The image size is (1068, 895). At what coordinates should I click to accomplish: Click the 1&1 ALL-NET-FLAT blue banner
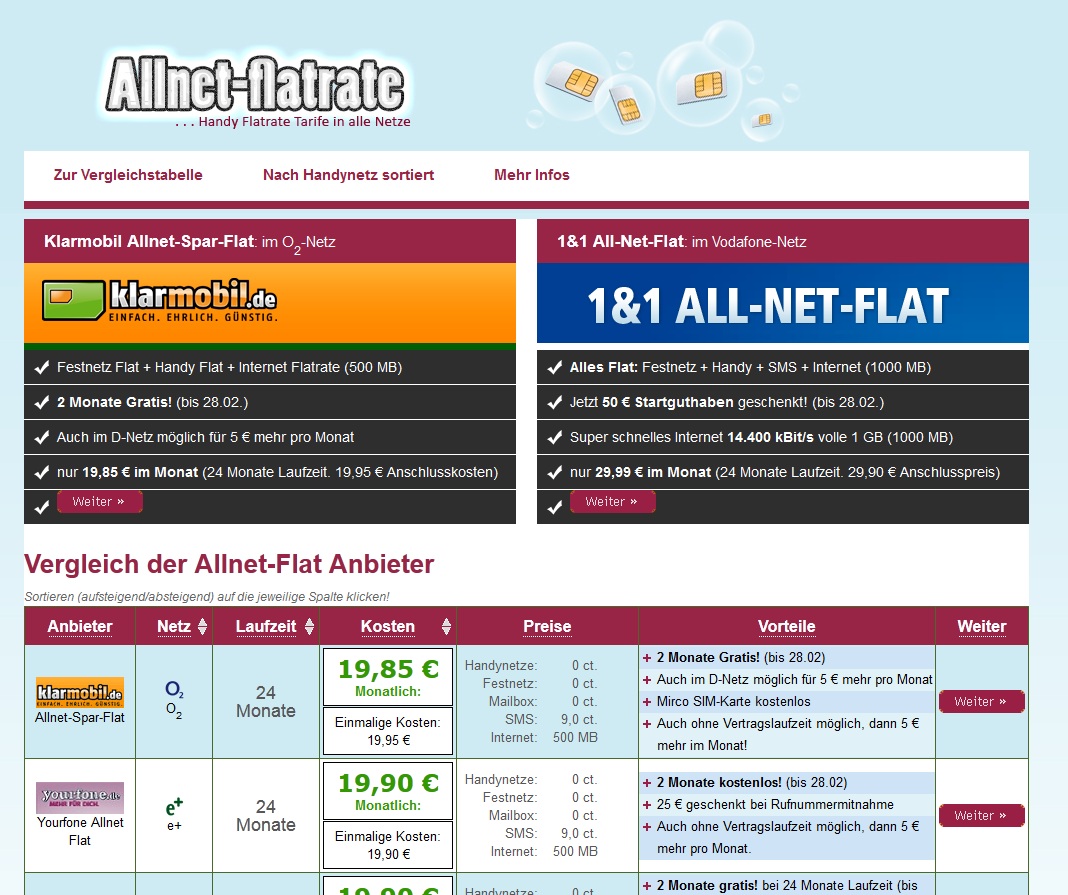(x=783, y=302)
